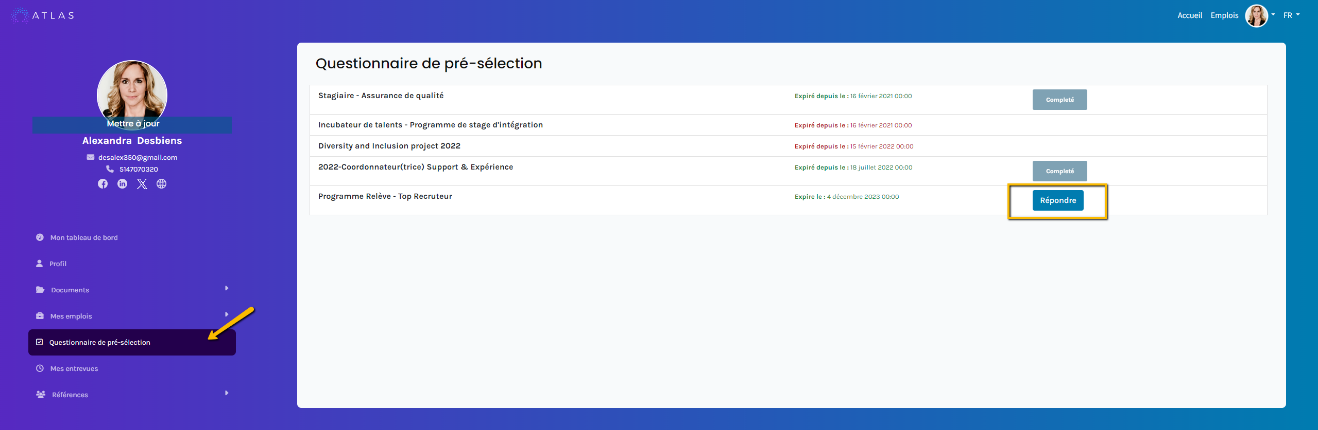Click Complété button for Stagiaire row
1318x430 pixels.
1059,100
